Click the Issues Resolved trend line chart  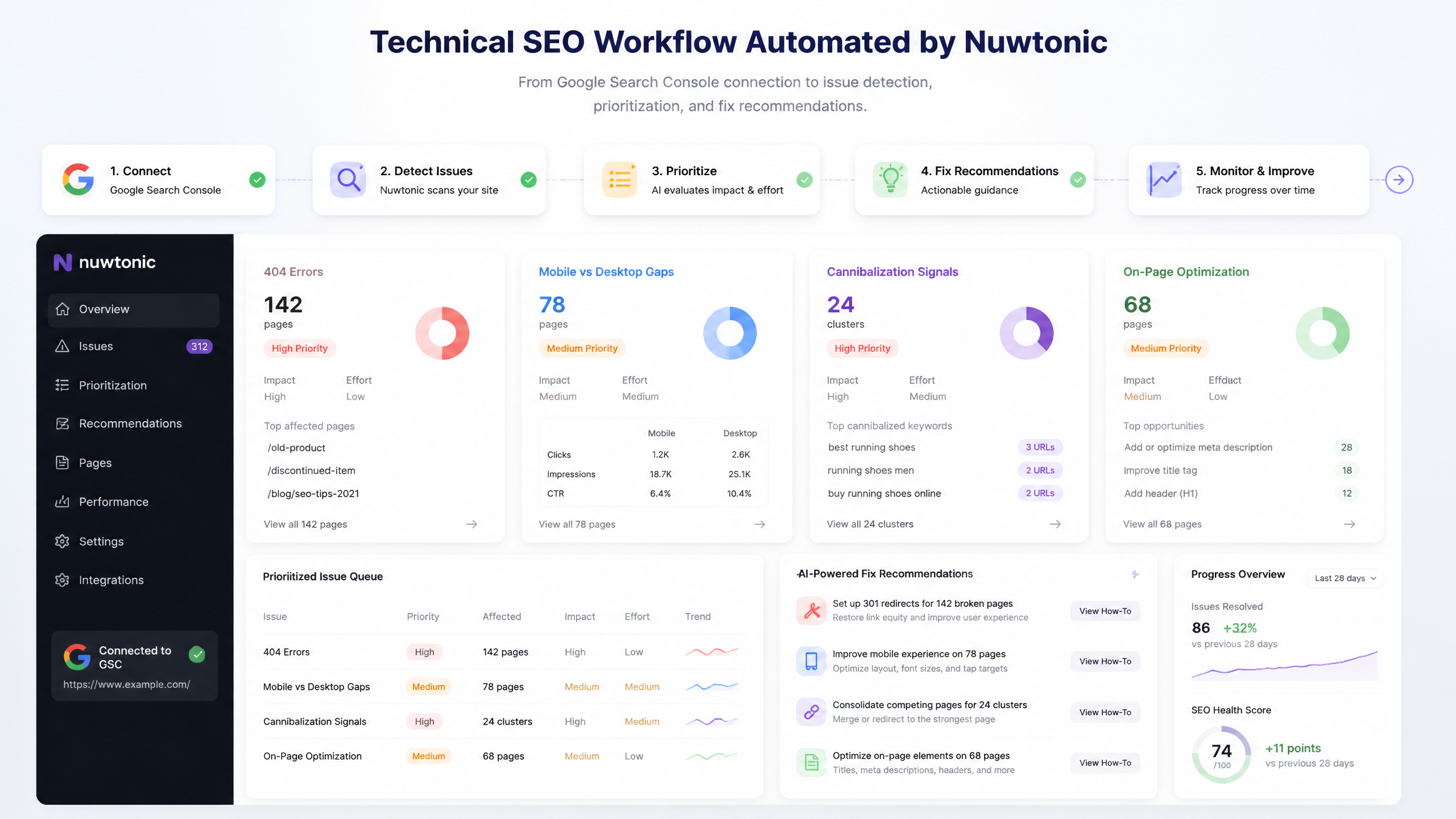click(1284, 665)
